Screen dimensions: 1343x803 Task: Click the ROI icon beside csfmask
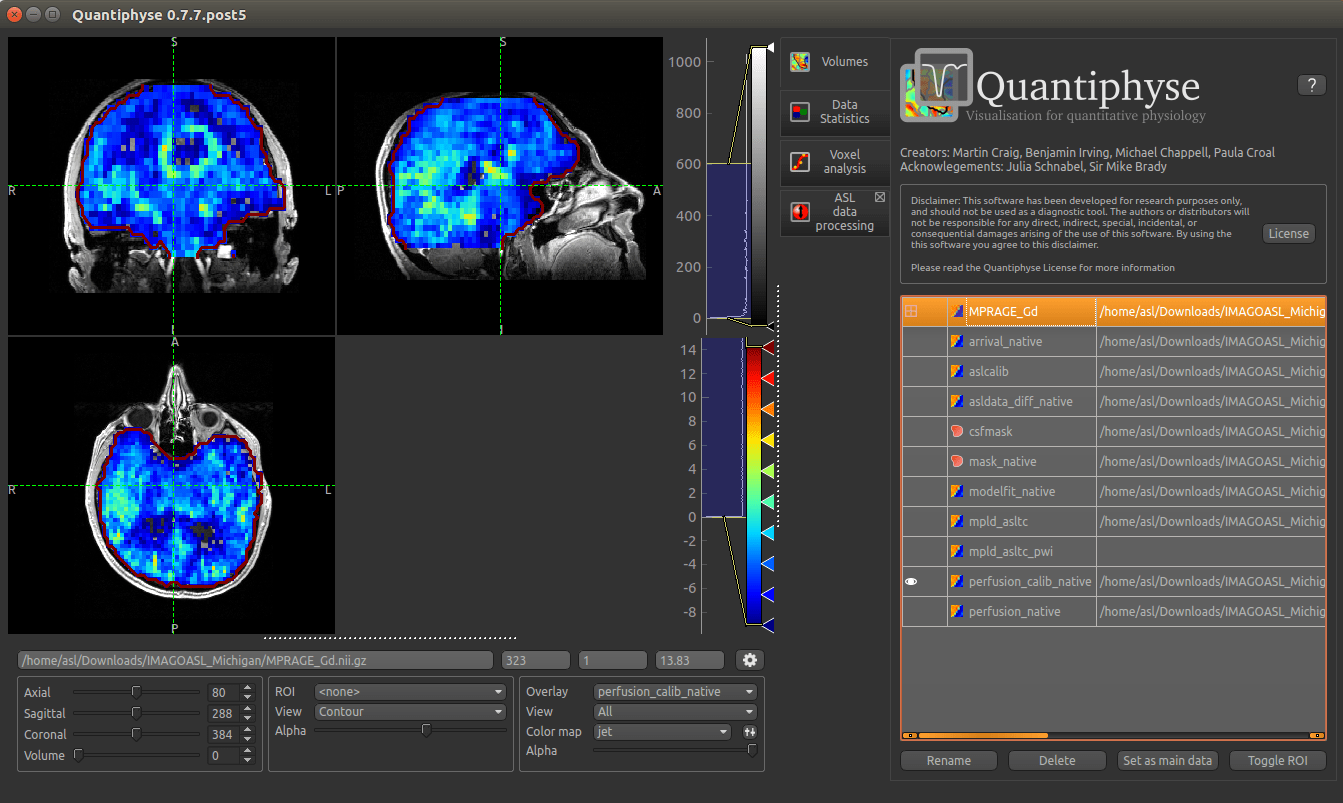click(x=957, y=431)
